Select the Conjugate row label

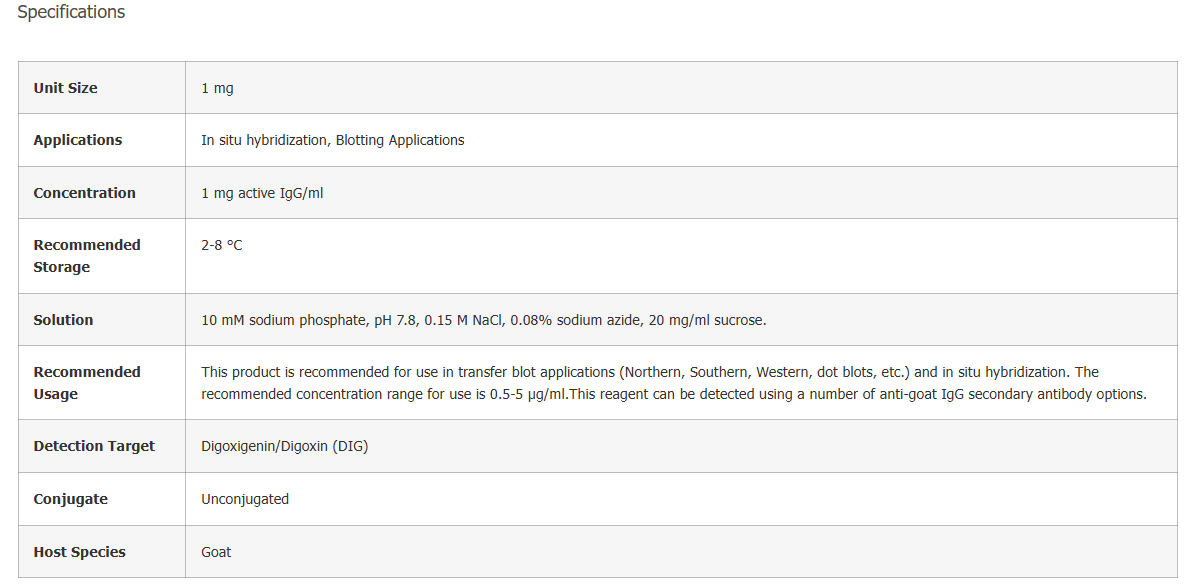tap(71, 499)
